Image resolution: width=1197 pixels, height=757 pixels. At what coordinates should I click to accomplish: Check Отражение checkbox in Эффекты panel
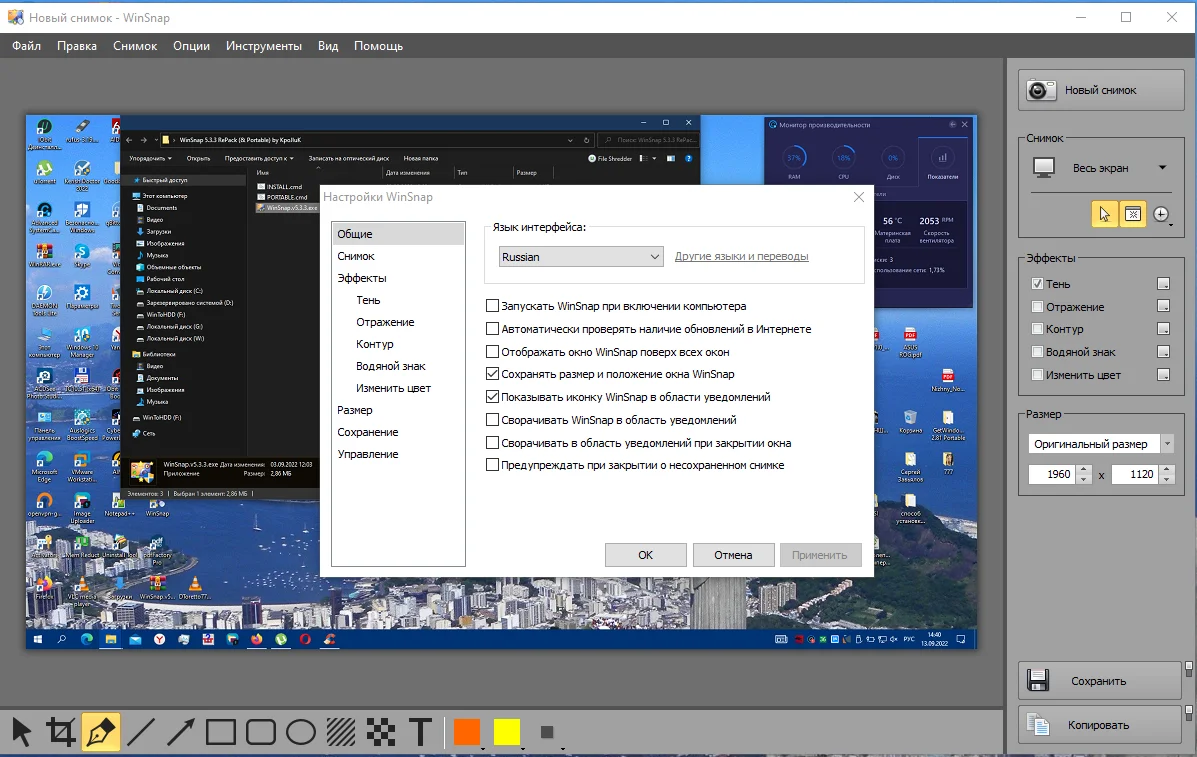pos(1037,307)
